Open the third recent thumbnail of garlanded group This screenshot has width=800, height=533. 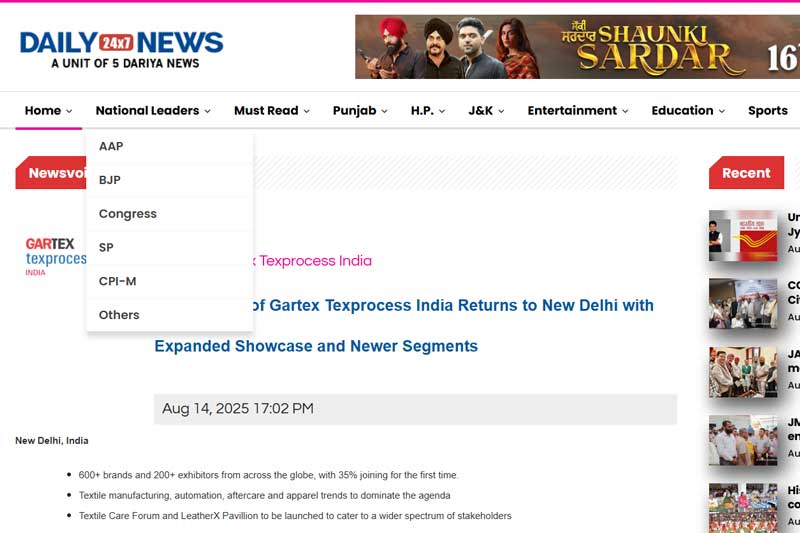pos(743,372)
